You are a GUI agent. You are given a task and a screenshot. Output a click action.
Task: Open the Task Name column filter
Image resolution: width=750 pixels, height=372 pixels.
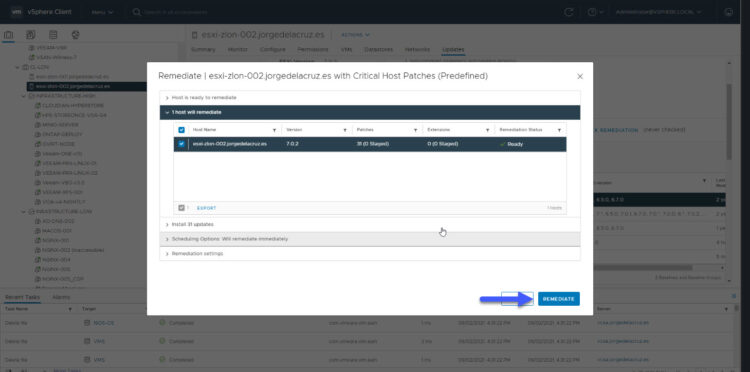tap(70, 309)
